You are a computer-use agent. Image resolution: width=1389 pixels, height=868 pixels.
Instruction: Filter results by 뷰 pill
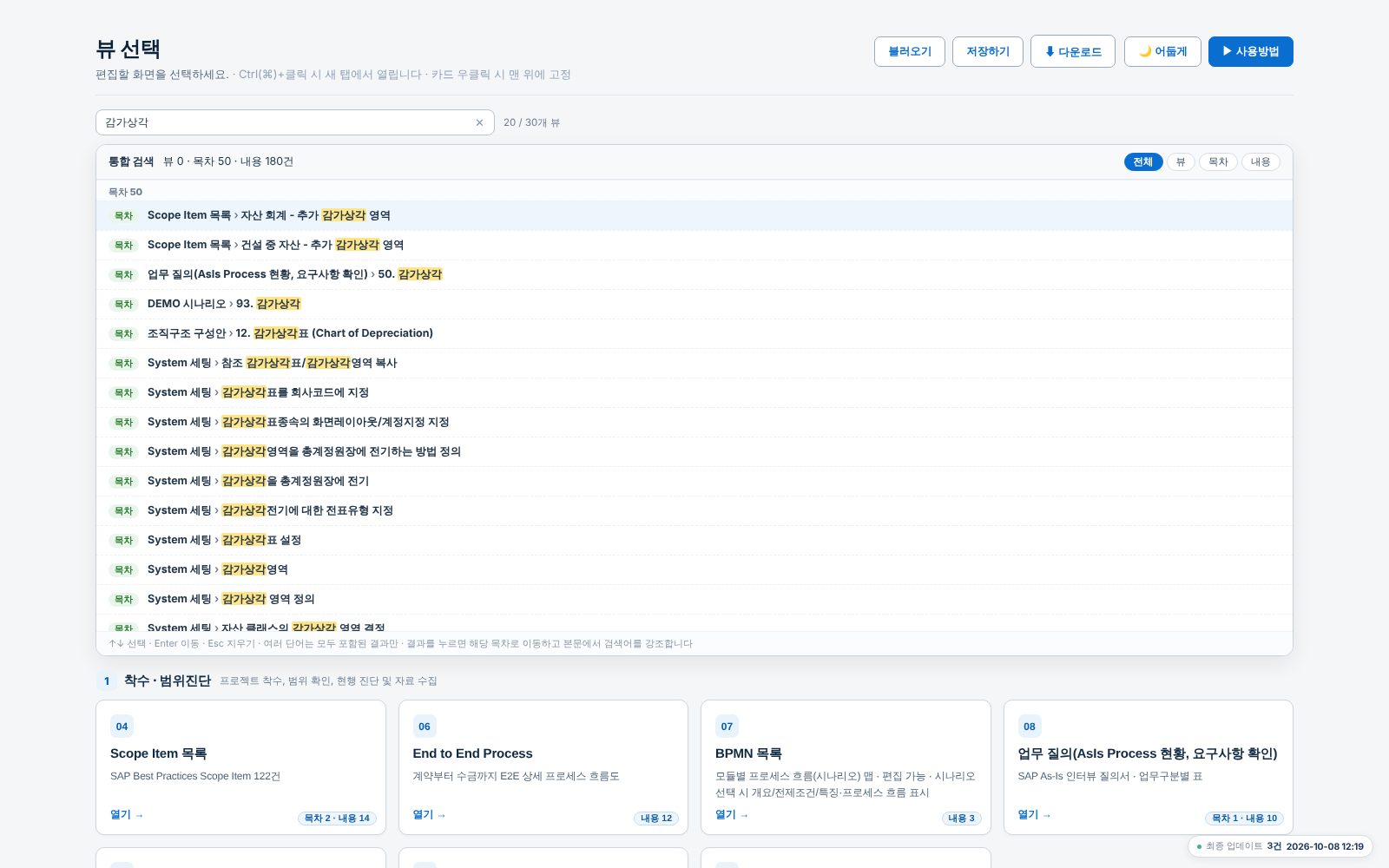click(x=1181, y=162)
